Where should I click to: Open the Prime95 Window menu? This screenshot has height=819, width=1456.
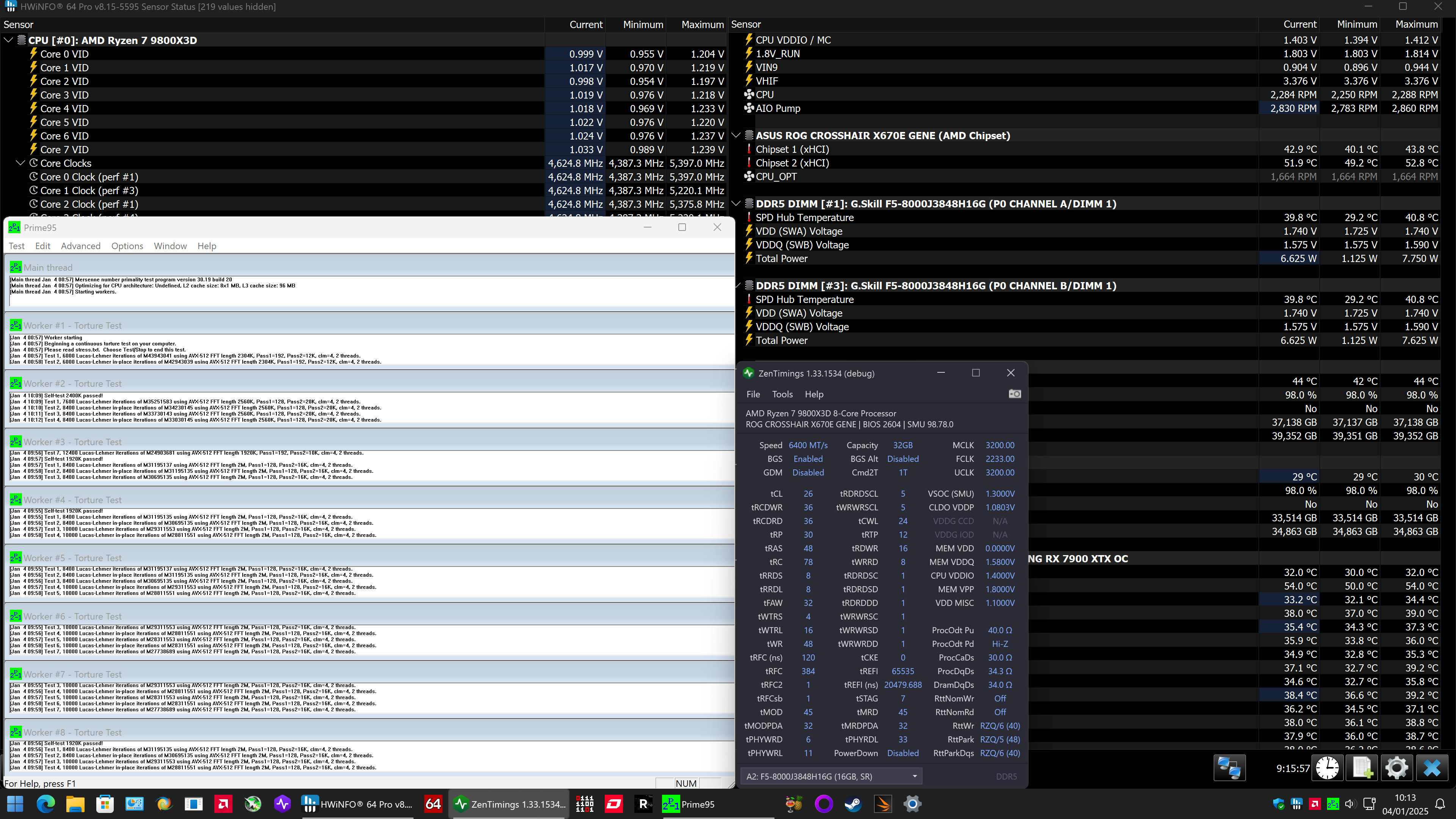[170, 246]
